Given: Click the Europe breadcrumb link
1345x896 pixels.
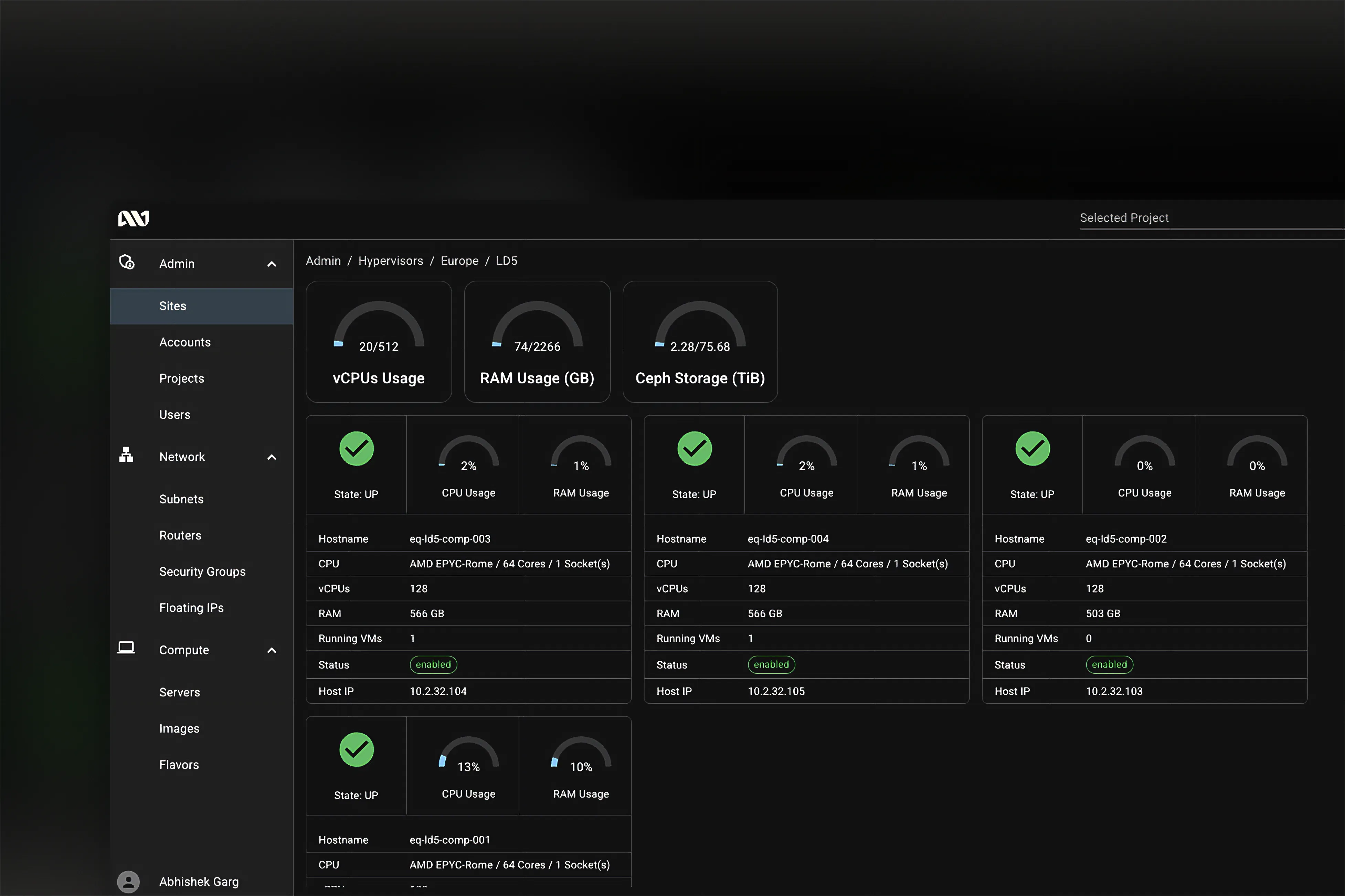Looking at the screenshot, I should tap(459, 261).
